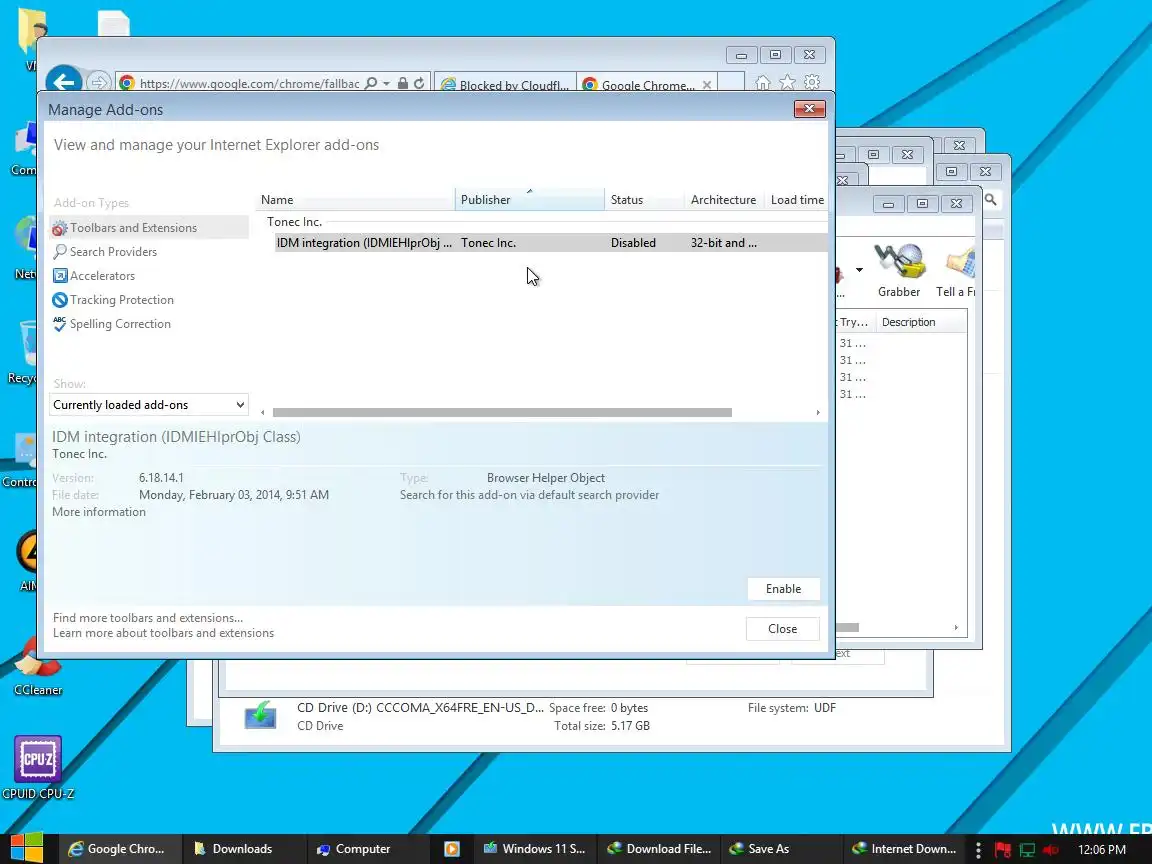Screen dimensions: 1152x864
Task: Sort add-ons by Publisher column
Action: tap(529, 200)
